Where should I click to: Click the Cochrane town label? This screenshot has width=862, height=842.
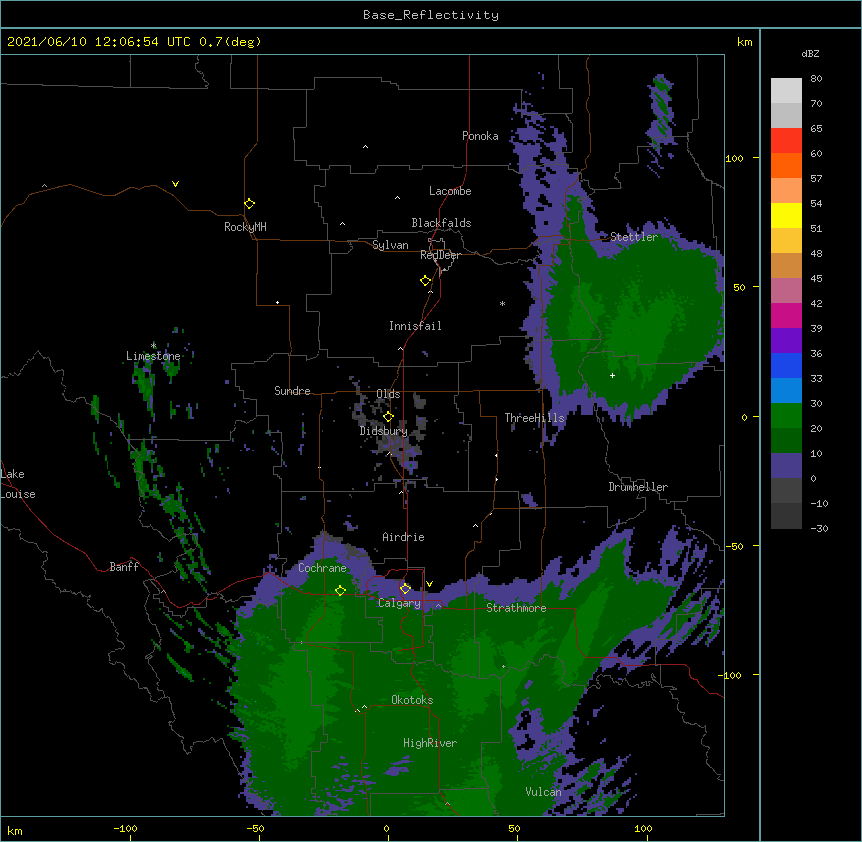(322, 568)
